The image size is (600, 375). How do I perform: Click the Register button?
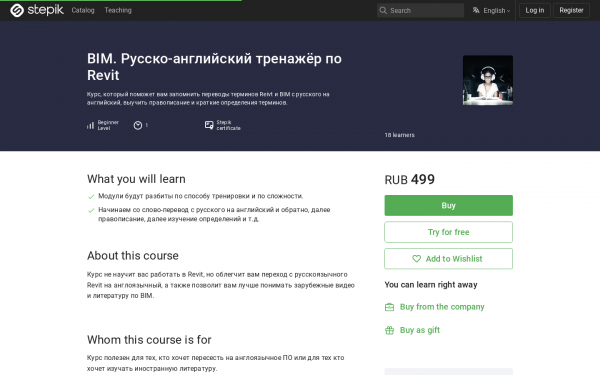tap(571, 10)
